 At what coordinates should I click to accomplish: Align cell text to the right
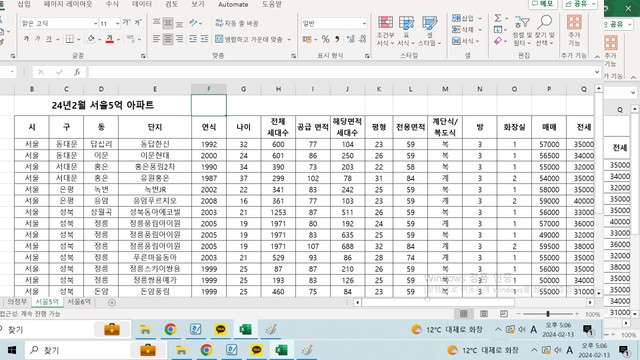179,39
